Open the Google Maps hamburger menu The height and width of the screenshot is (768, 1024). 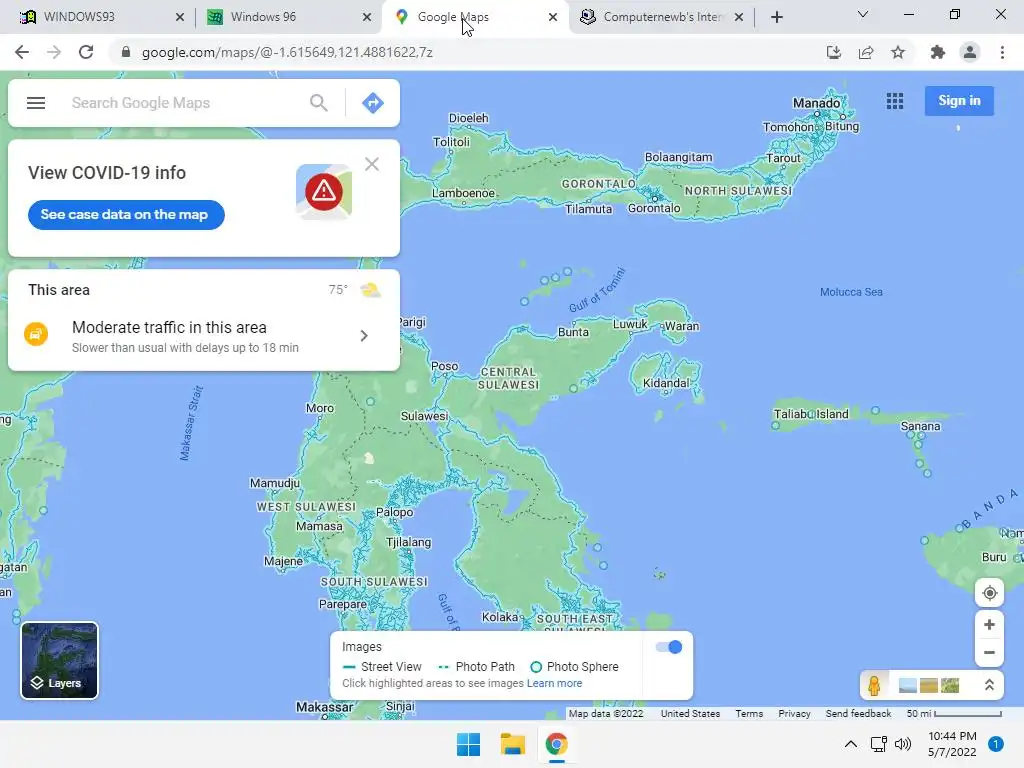pos(36,103)
